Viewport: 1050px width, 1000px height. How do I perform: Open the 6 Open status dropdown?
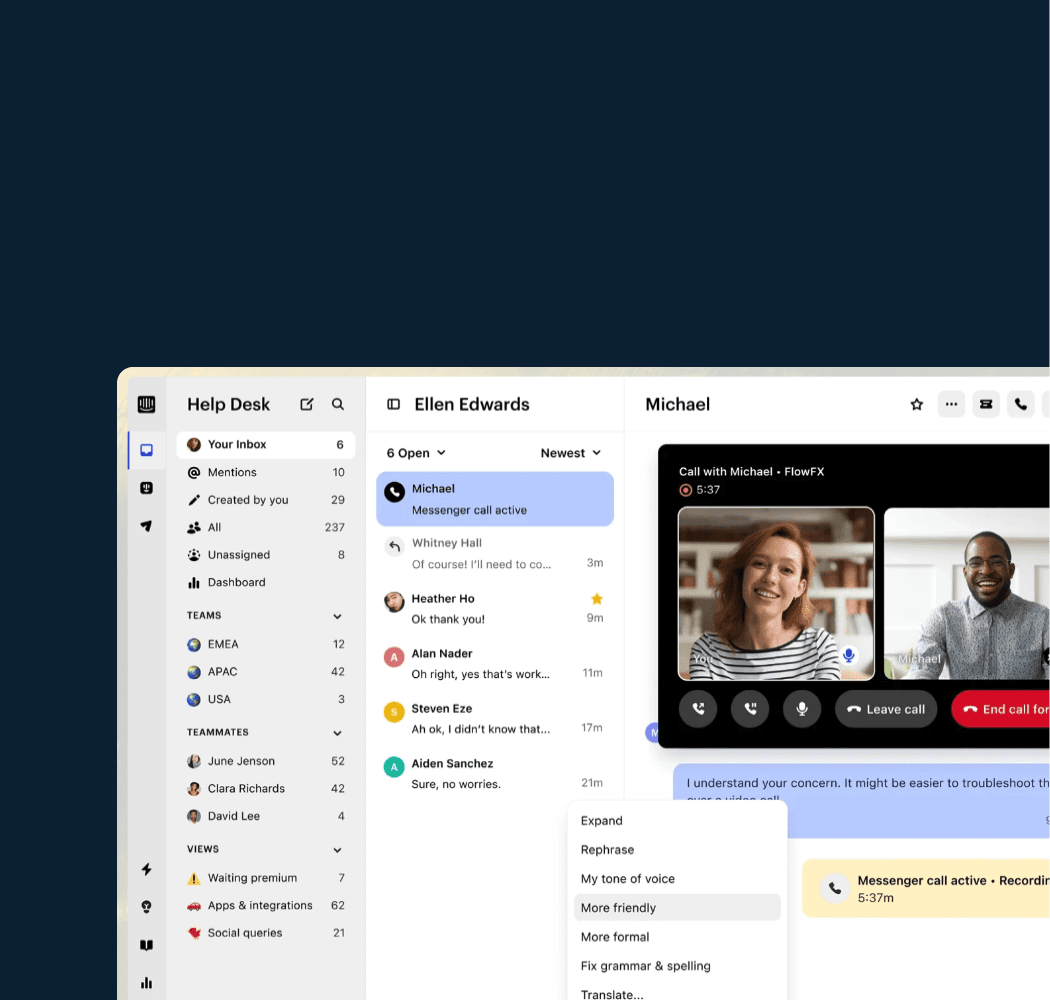click(416, 453)
